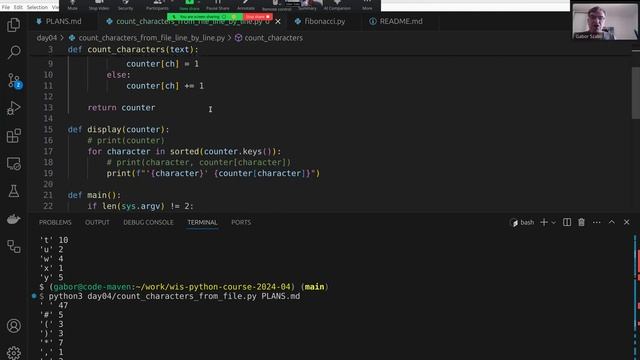Create a new terminal with plus icon
Viewport: 640px width, 360px height.
tap(544, 222)
